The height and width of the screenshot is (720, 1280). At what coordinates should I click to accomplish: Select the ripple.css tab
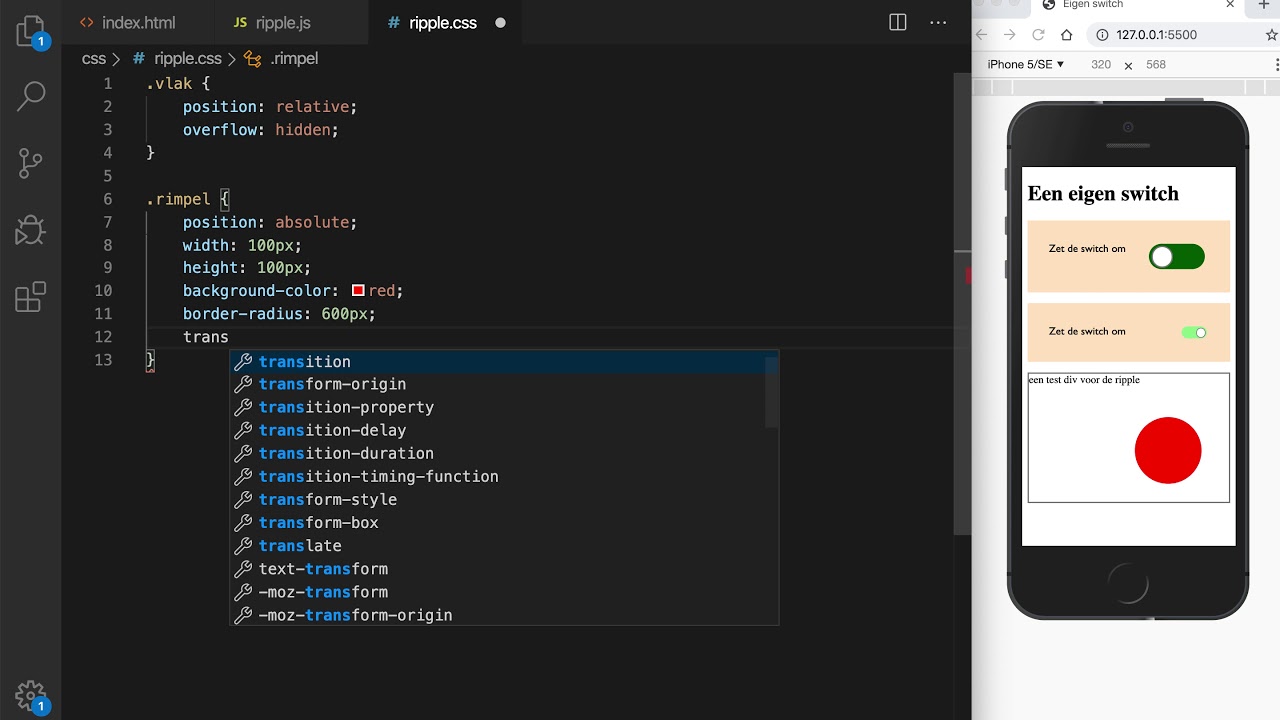(443, 22)
